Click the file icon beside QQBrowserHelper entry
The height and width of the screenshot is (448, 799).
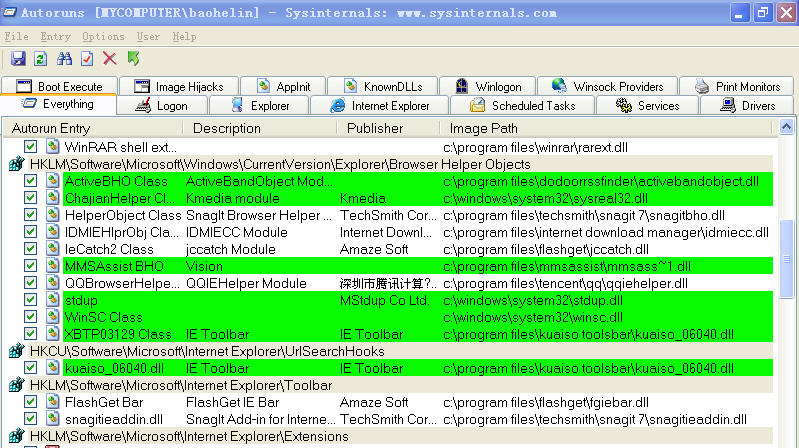coord(52,283)
